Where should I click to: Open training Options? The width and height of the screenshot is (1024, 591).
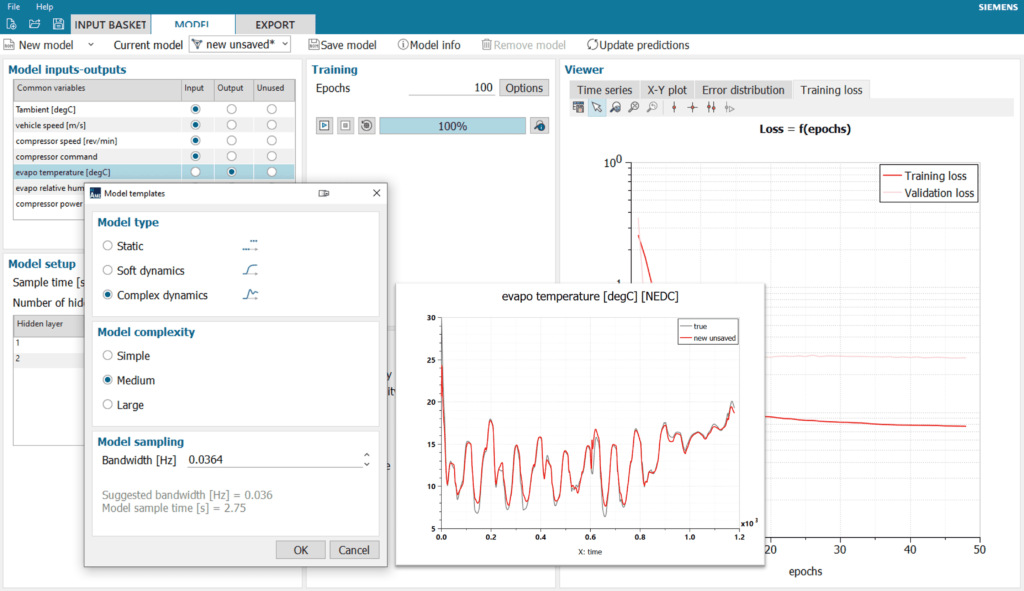[x=523, y=88]
